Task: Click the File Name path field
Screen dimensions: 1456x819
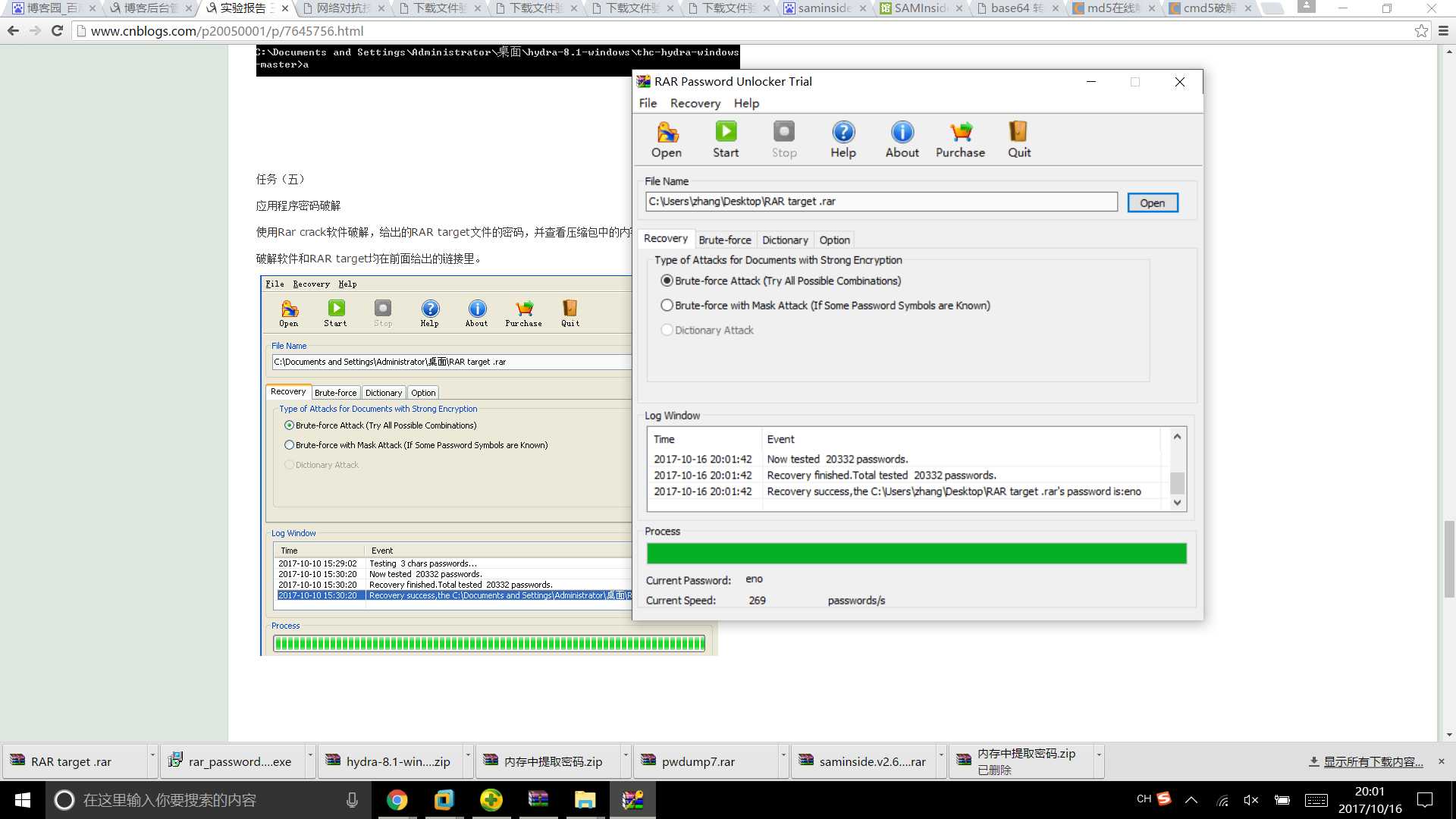Action: click(x=881, y=202)
